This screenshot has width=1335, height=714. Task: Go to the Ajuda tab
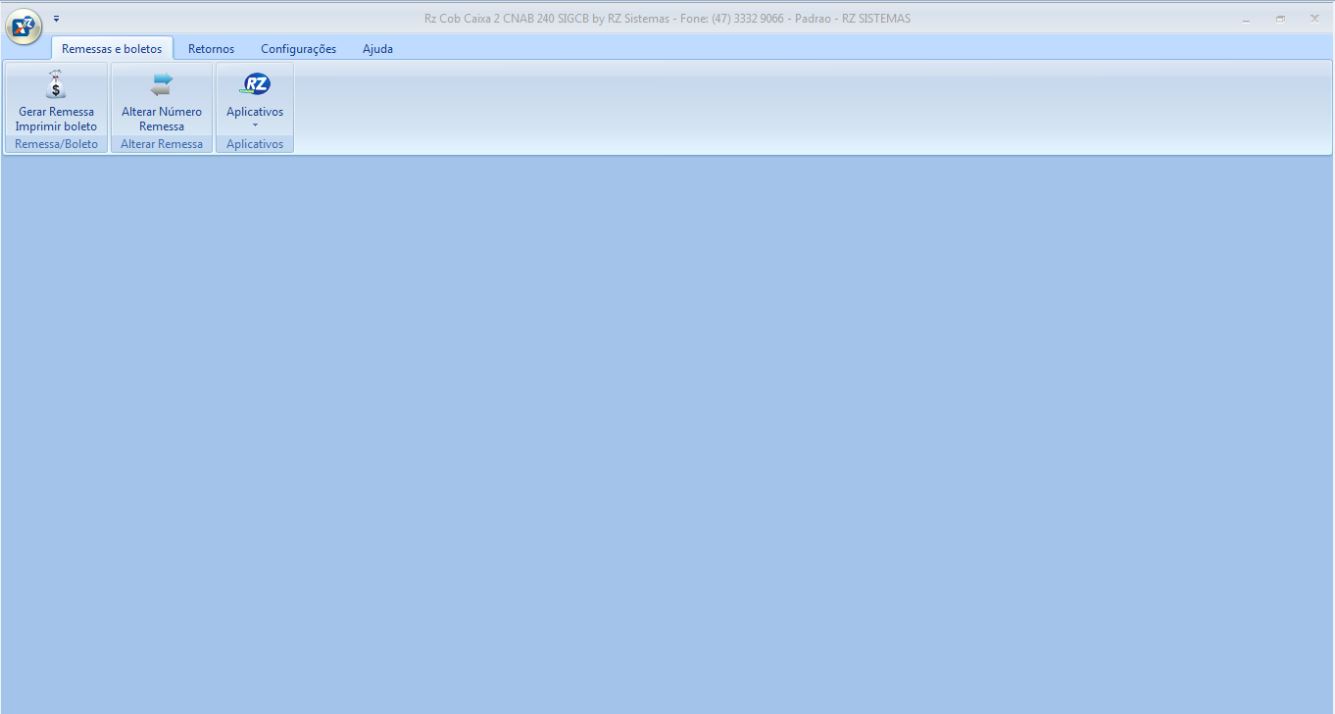pyautogui.click(x=377, y=49)
